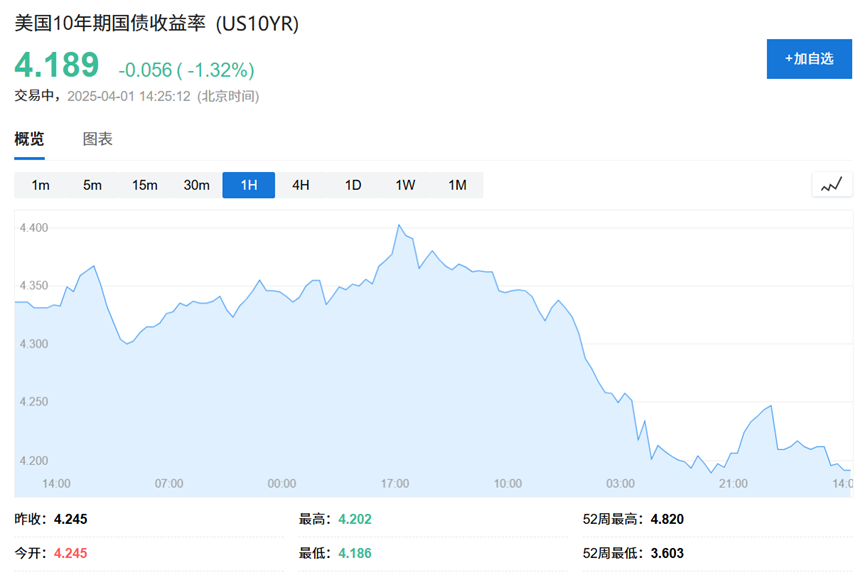Switch to the 概览 tab

[x=29, y=139]
